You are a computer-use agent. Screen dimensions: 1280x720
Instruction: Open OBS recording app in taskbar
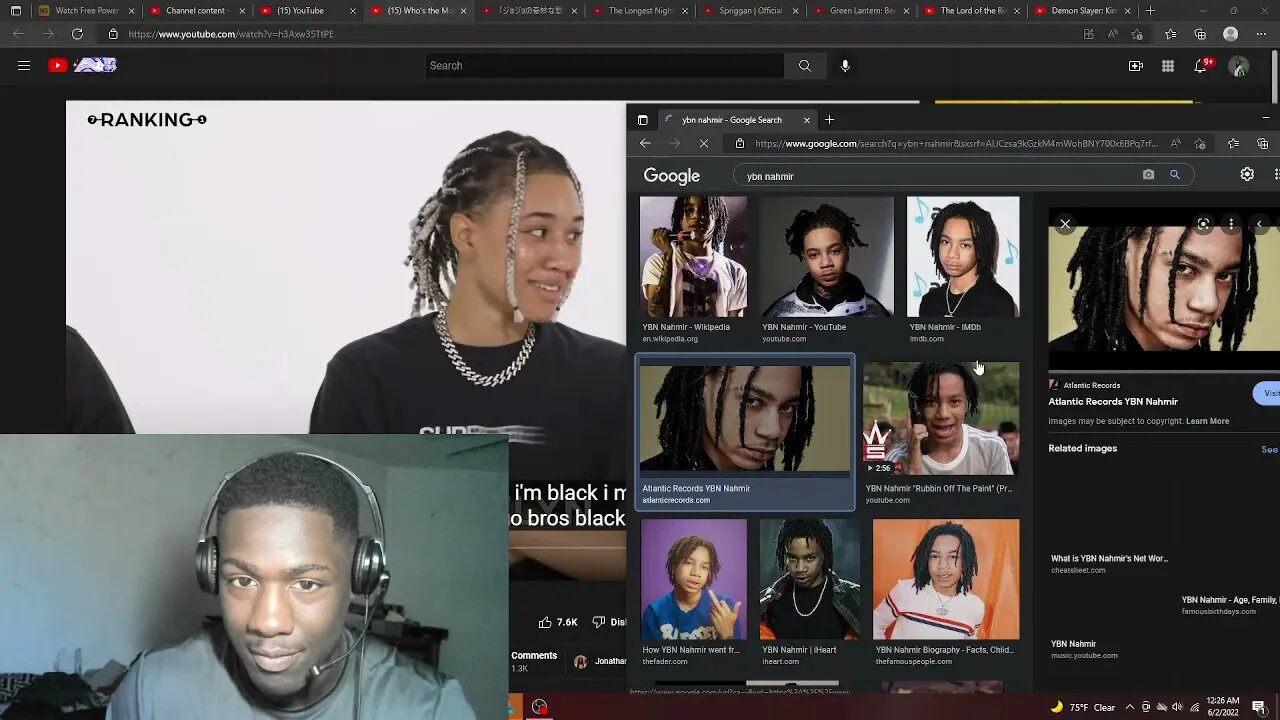[540, 707]
